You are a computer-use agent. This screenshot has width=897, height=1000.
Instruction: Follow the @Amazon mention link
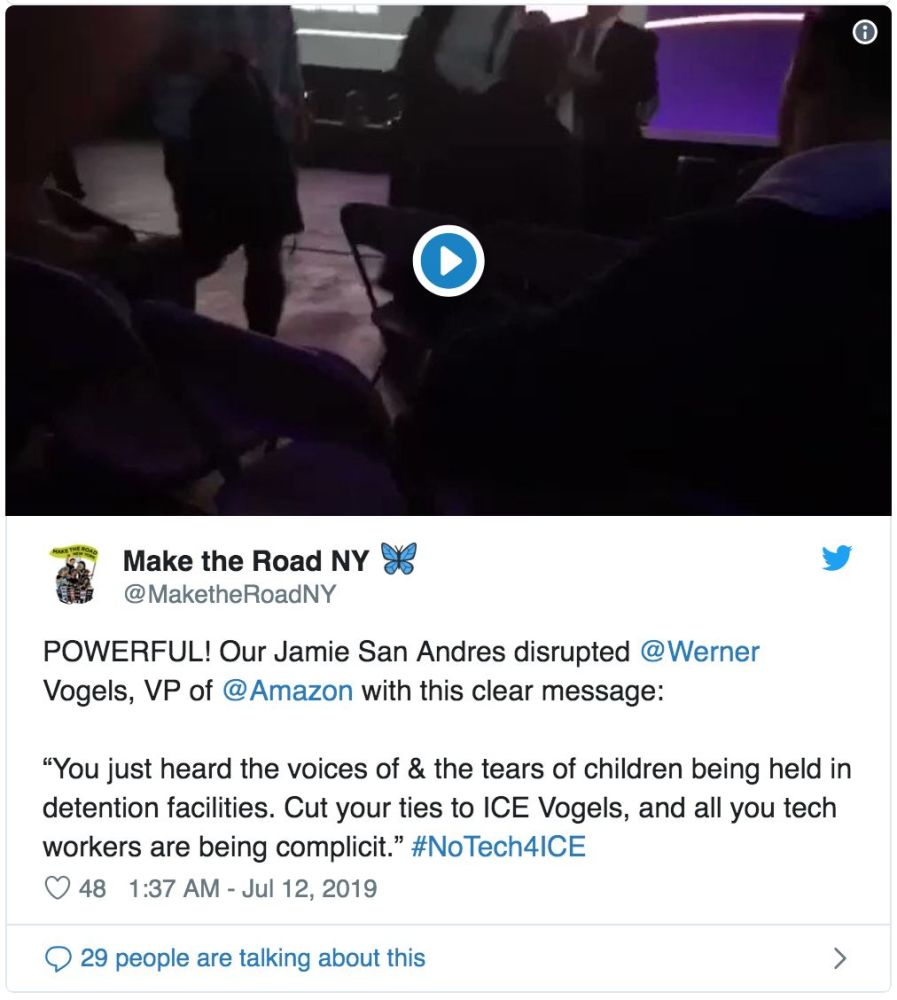pos(287,691)
